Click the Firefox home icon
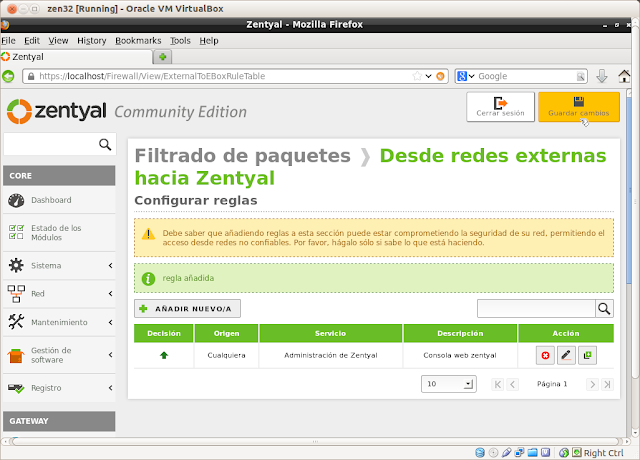640x460 pixels. (624, 76)
